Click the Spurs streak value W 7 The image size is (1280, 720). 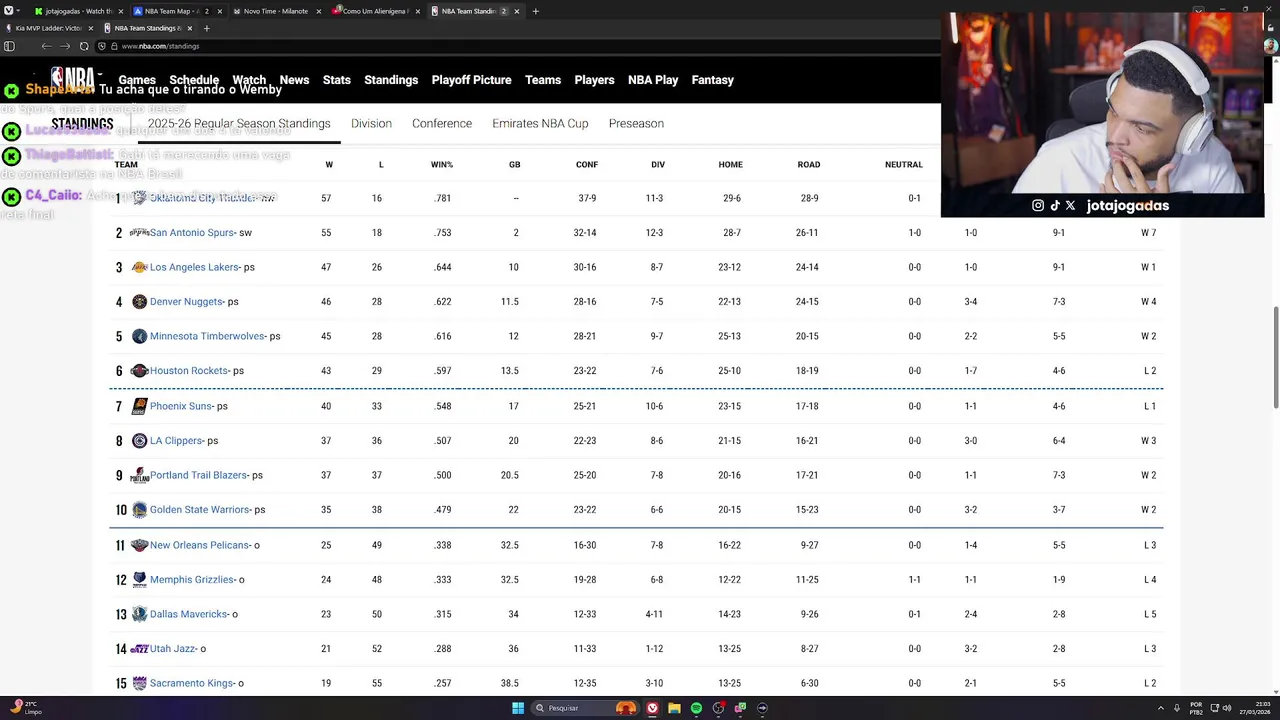click(x=1149, y=233)
